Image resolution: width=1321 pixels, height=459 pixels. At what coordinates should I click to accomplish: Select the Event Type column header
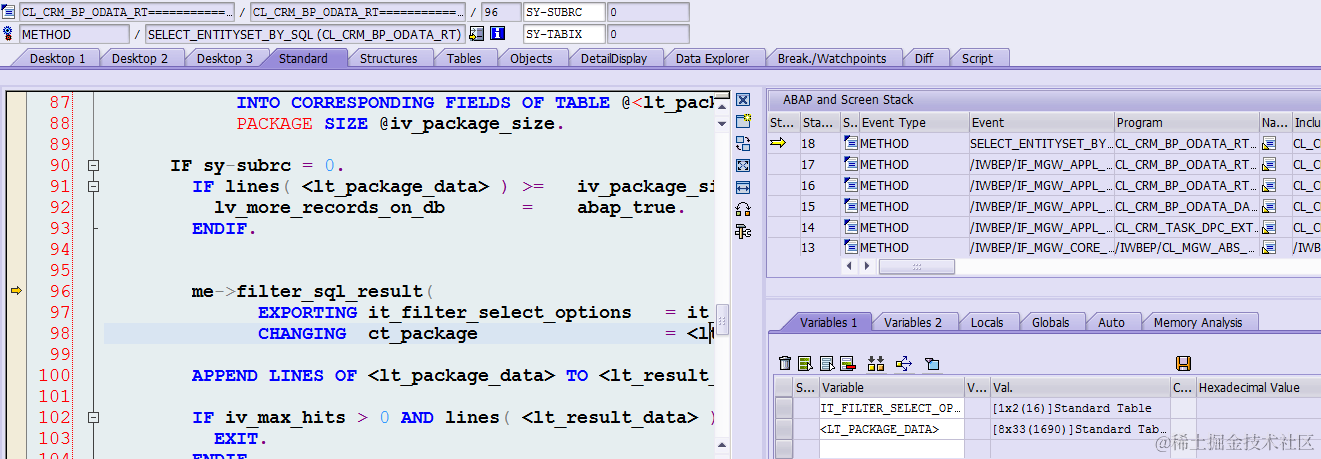point(914,122)
